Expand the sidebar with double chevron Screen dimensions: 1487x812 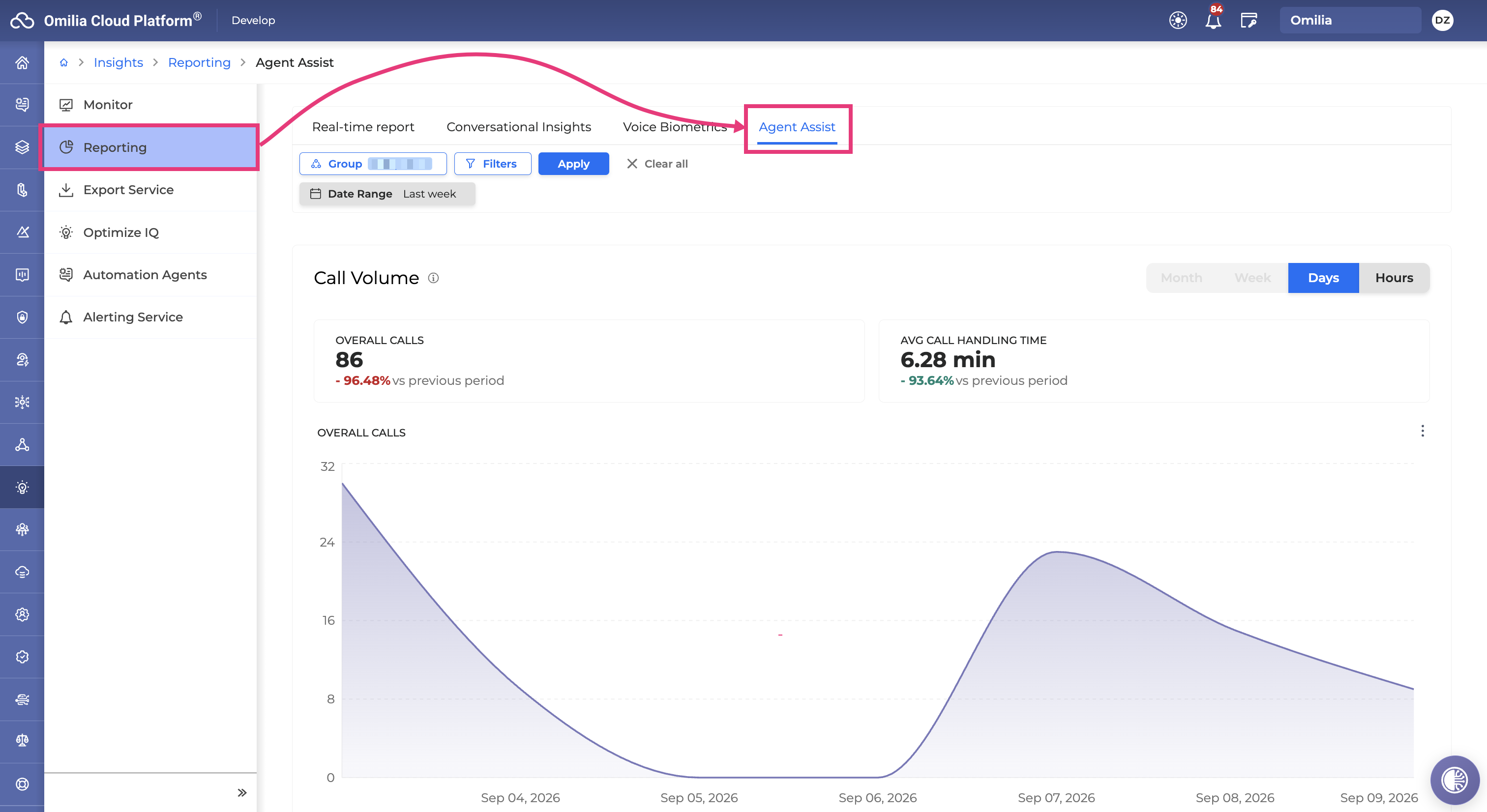click(242, 792)
